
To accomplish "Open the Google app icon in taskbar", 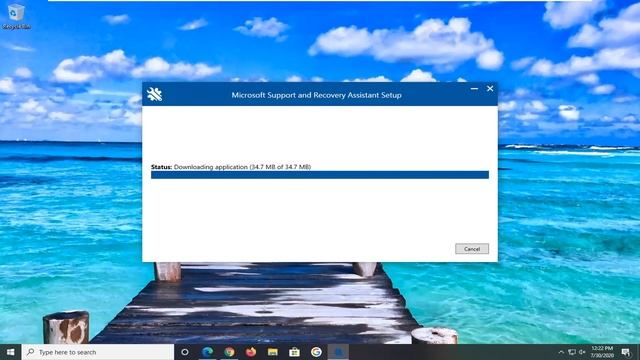I will (x=316, y=352).
